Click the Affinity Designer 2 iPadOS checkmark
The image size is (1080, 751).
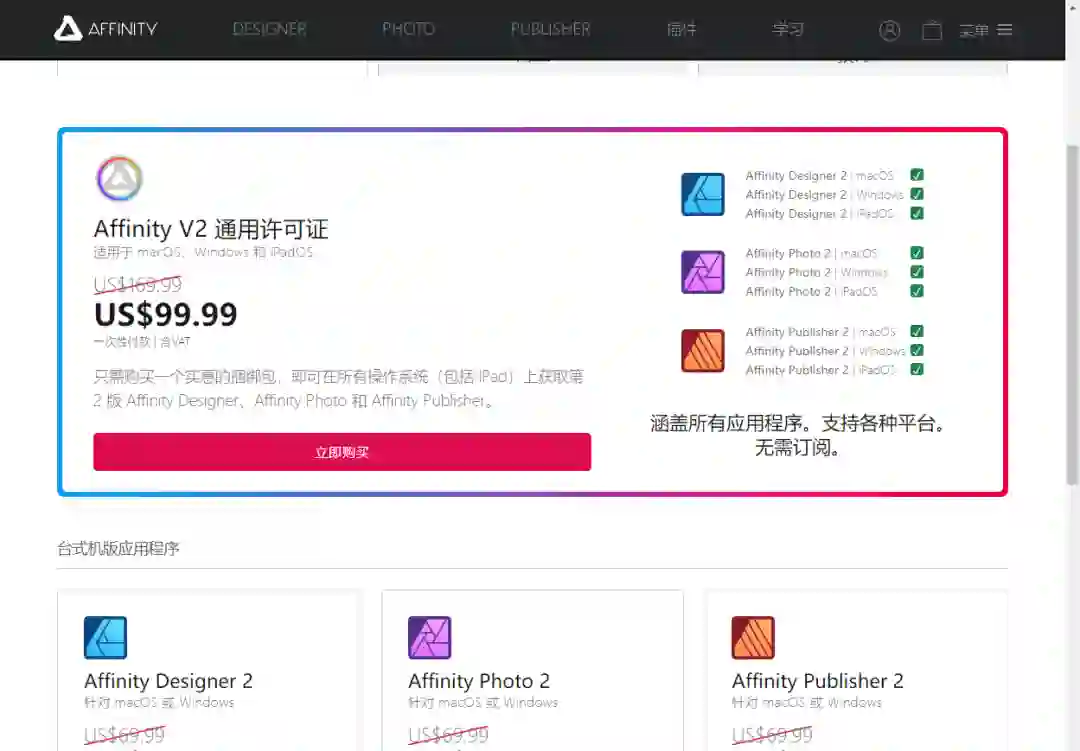[917, 214]
